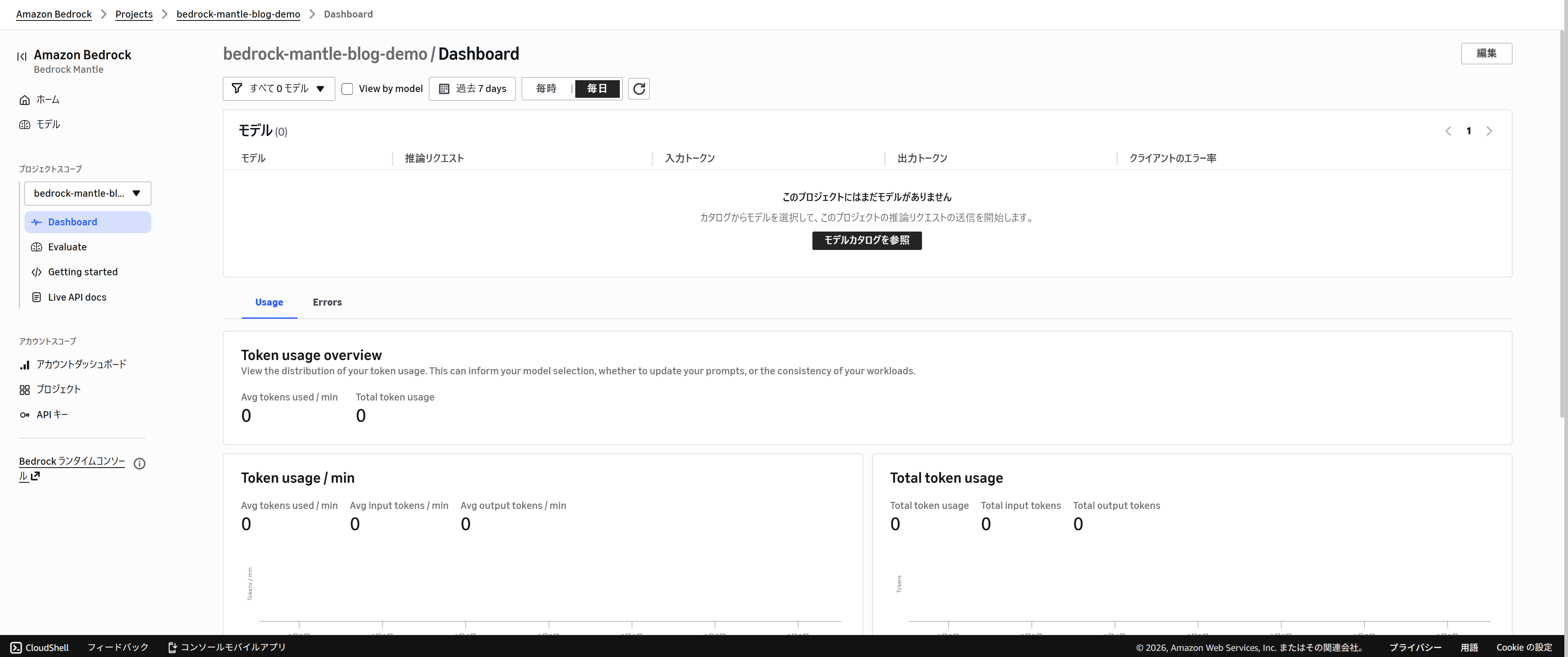
Task: Follow the bedrock-mantle-blog-demo breadcrumb link
Action: [238, 14]
